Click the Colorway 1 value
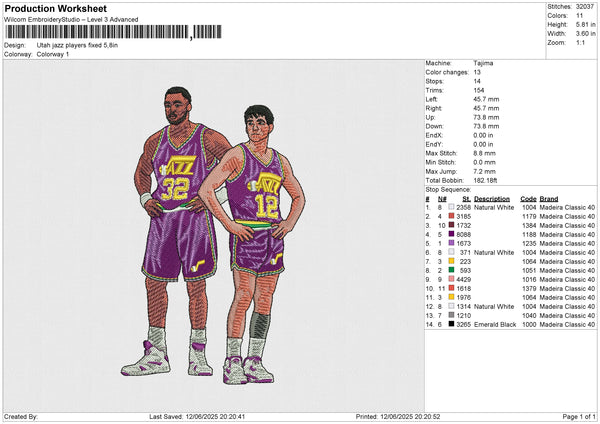 [x=53, y=54]
